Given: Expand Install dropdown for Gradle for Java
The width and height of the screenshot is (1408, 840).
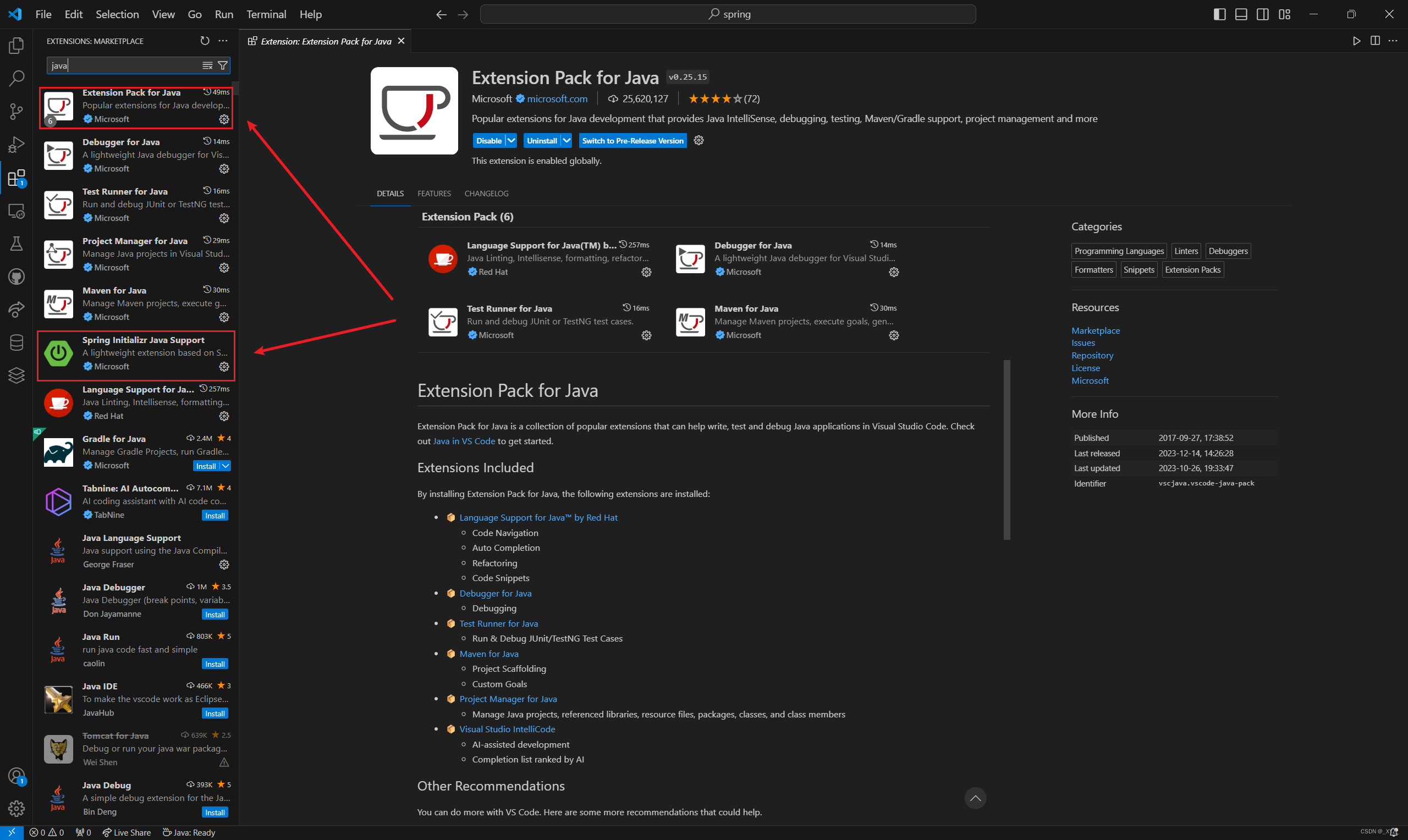Looking at the screenshot, I should (226, 466).
